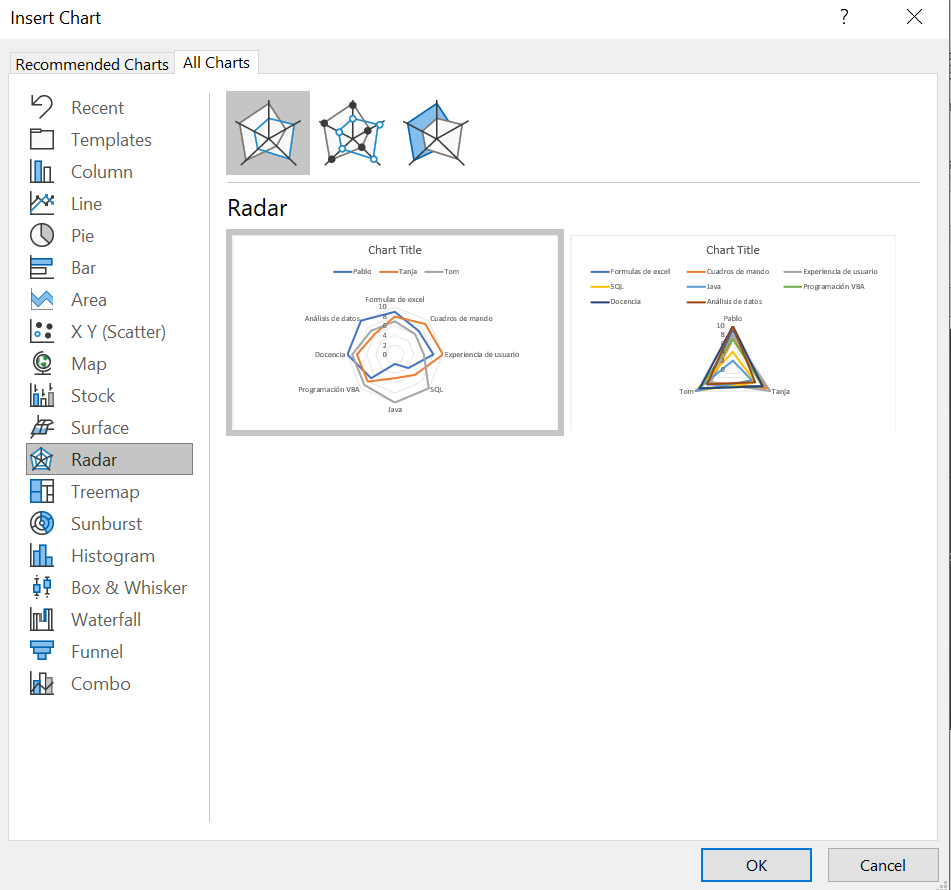
Task: Select the Waterfall chart category
Action: (110, 619)
